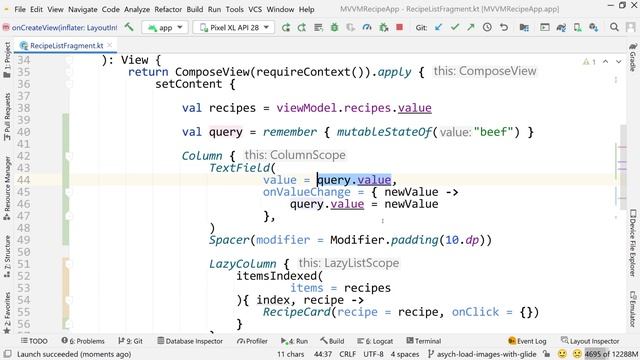Image resolution: width=640 pixels, height=360 pixels.
Task: Toggle the Pull Requests tool window
Action: (7, 117)
